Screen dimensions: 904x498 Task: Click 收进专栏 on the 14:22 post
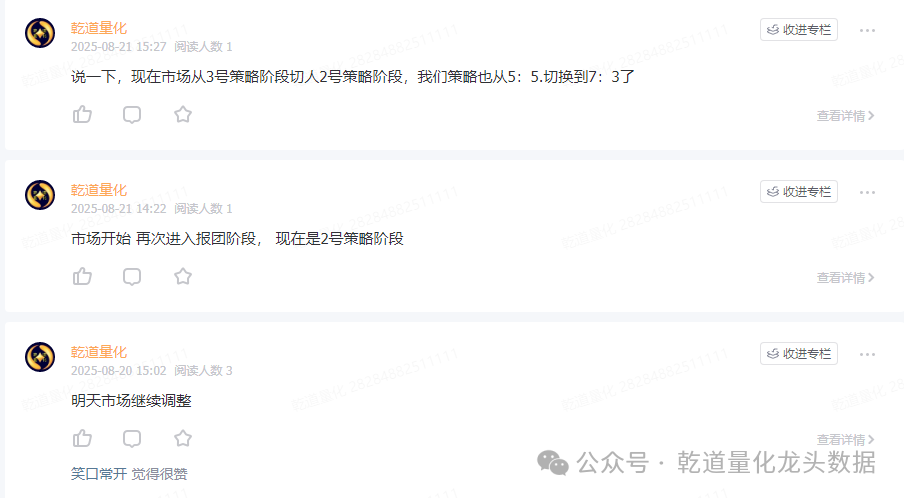click(x=798, y=192)
